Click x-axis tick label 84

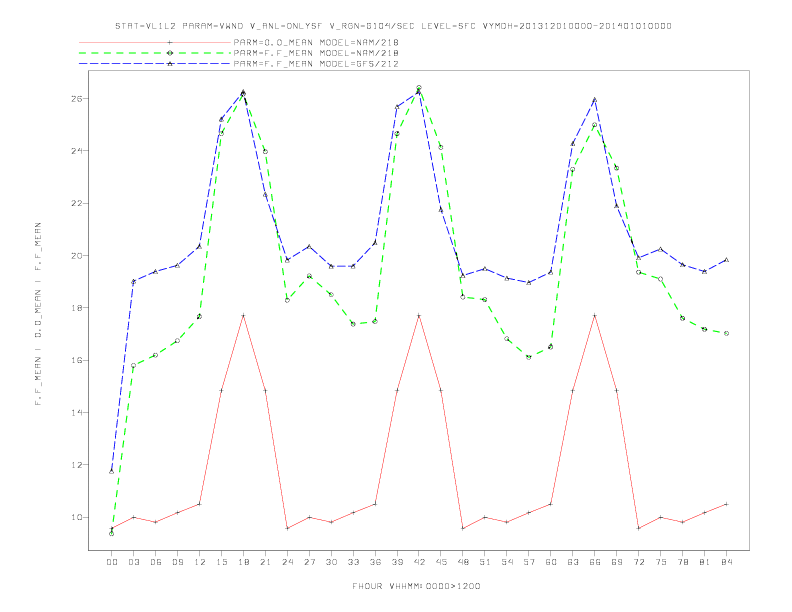point(726,562)
